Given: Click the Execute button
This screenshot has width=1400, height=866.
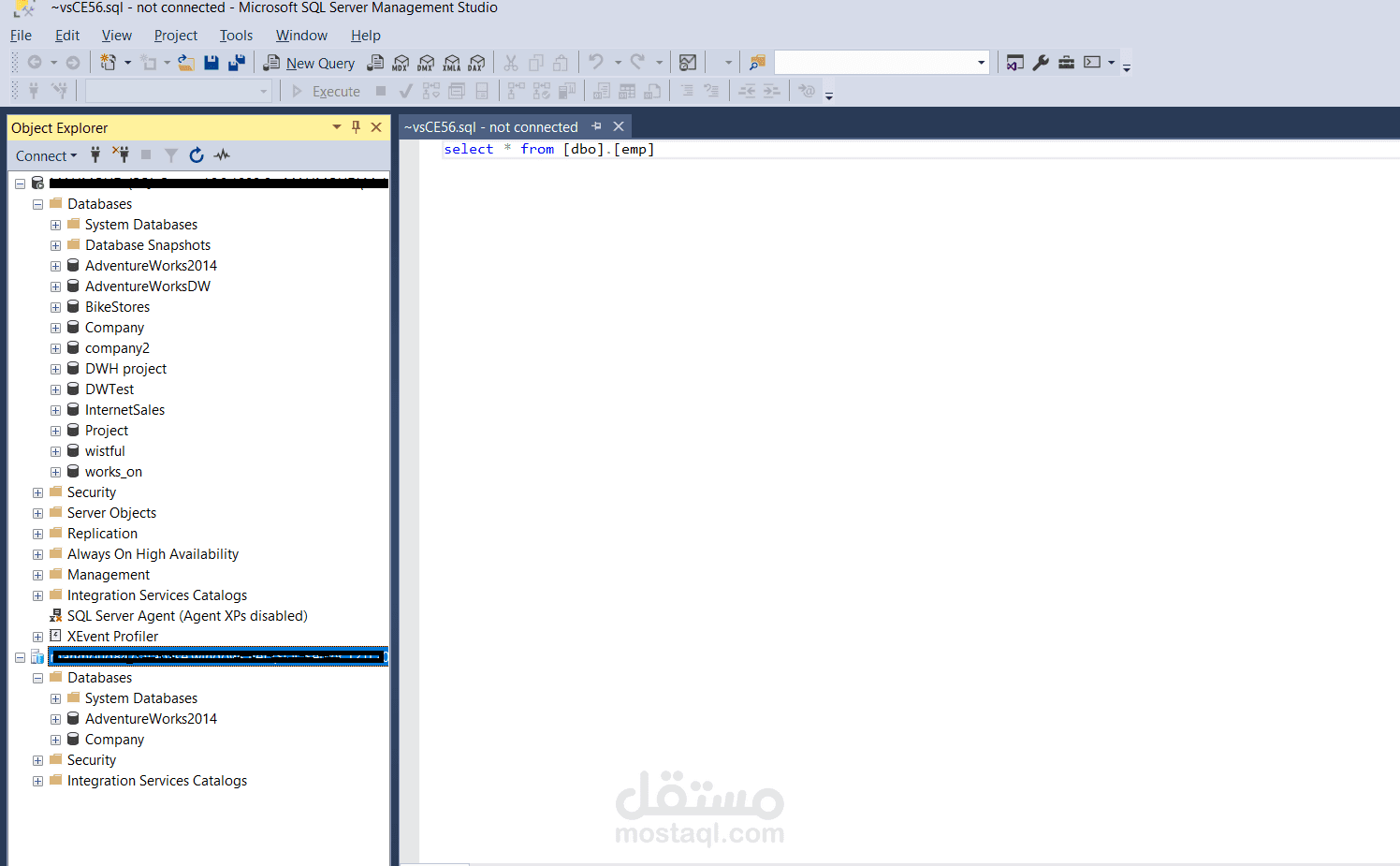Looking at the screenshot, I should point(327,91).
